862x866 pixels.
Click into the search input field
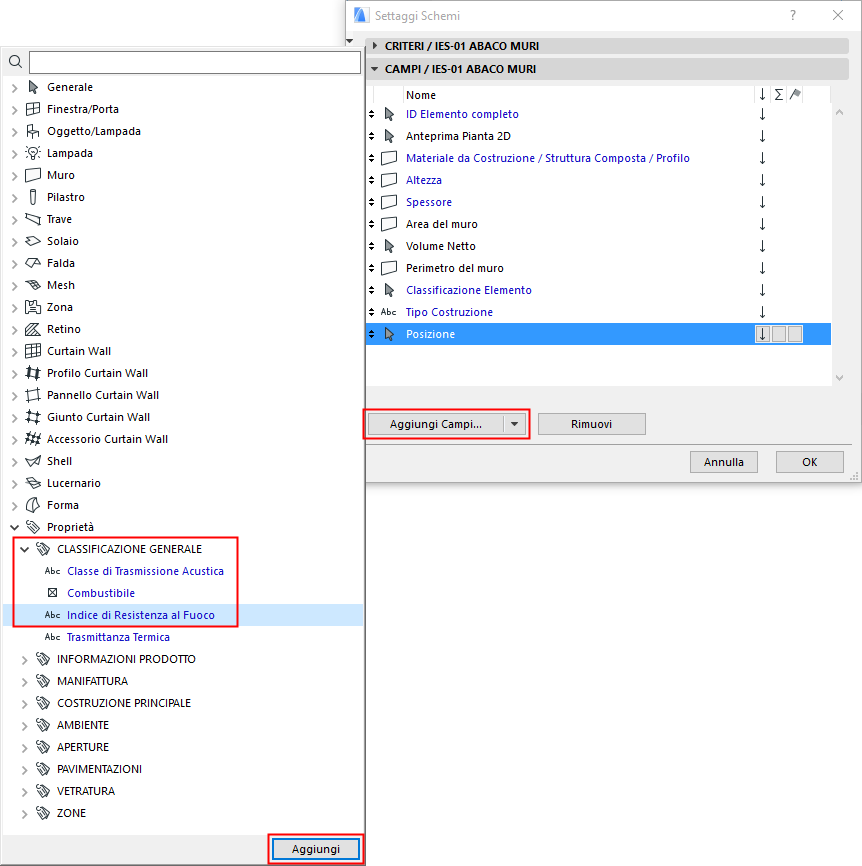(195, 62)
